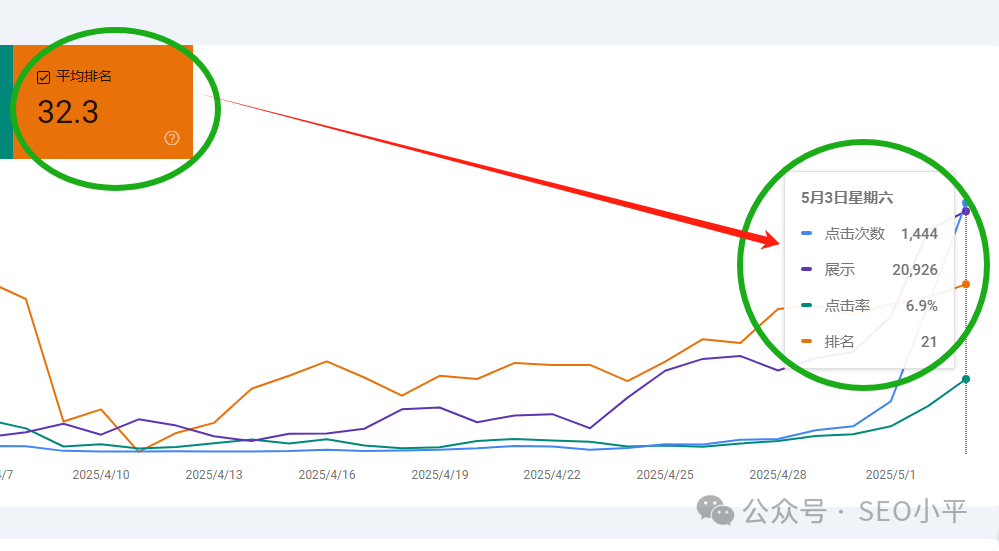The image size is (999, 551).
Task: Click the 32.3 average ranking value
Action: [x=68, y=112]
